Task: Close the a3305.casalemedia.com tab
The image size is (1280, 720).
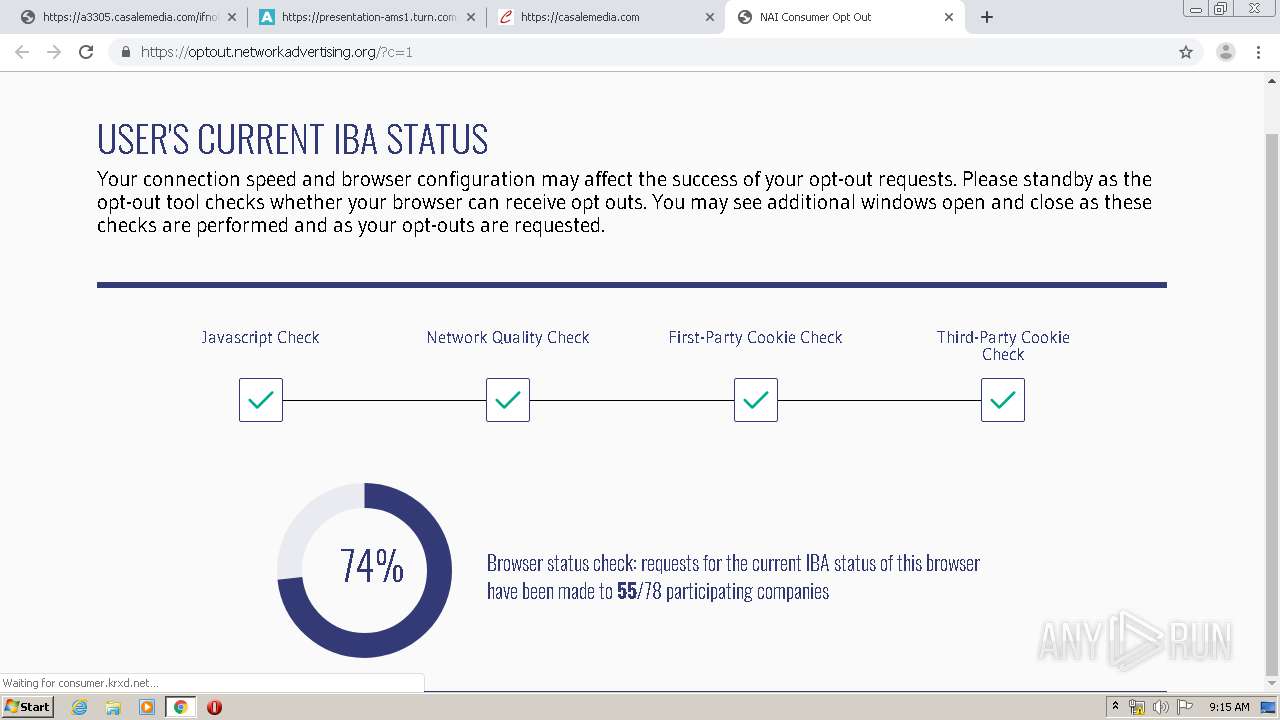Action: pyautogui.click(x=231, y=17)
